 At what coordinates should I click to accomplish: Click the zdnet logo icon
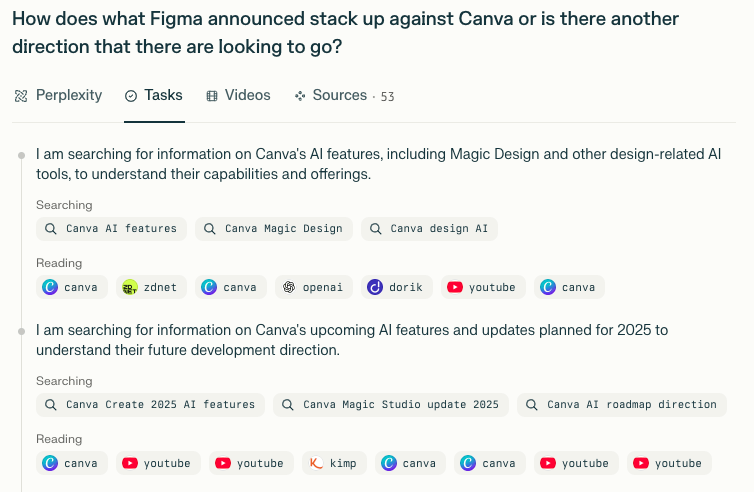(130, 287)
